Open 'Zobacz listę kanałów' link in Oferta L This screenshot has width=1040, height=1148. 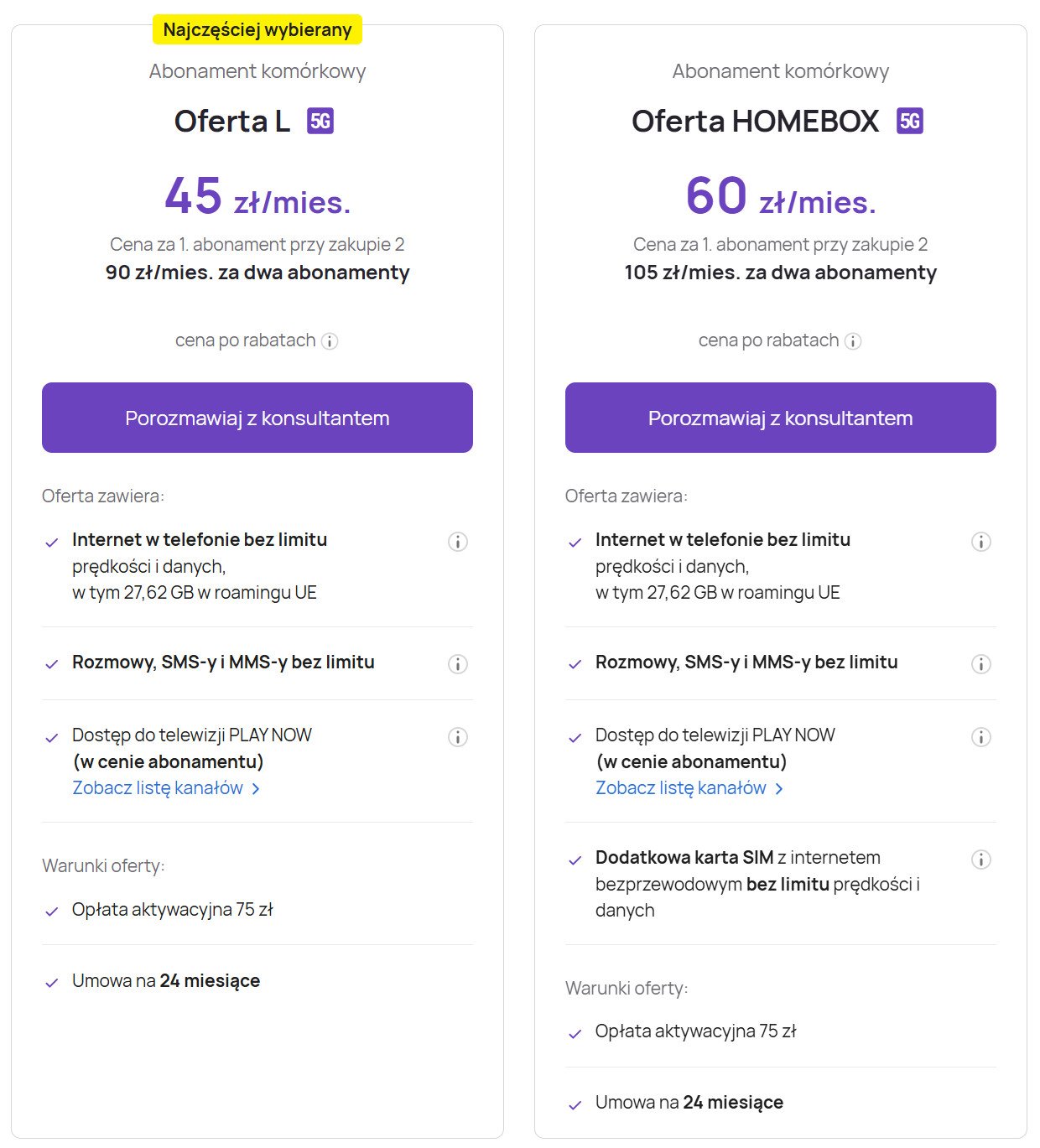(158, 788)
